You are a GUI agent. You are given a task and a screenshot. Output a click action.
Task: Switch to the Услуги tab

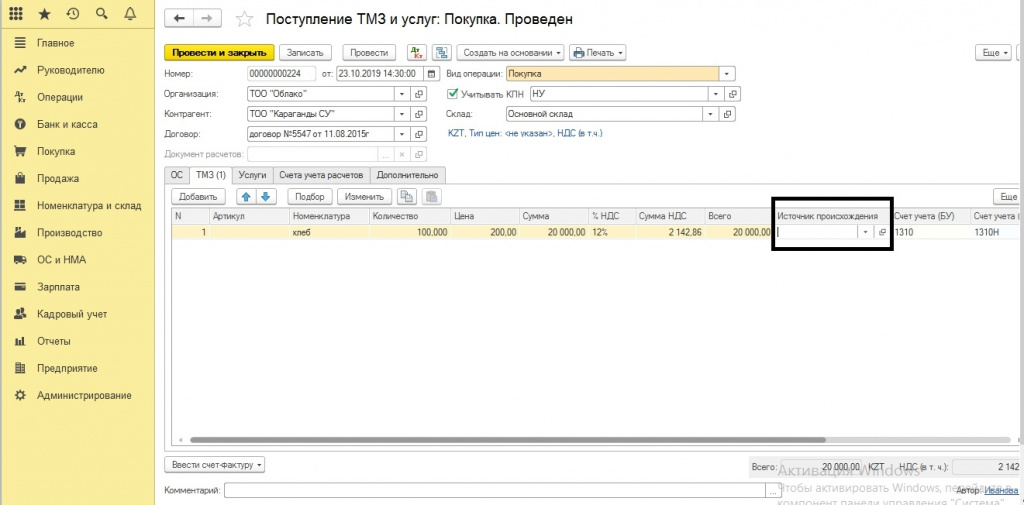[253, 175]
